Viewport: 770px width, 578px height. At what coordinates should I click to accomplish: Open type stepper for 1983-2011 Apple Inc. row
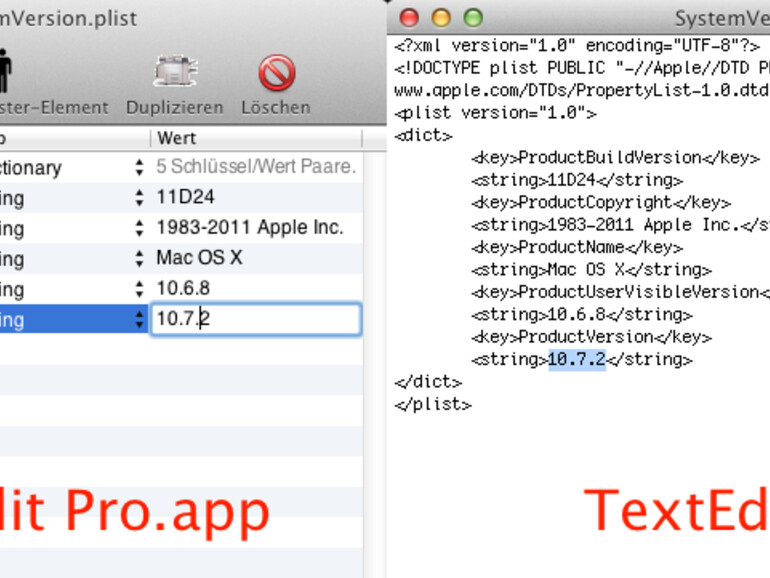tap(139, 228)
